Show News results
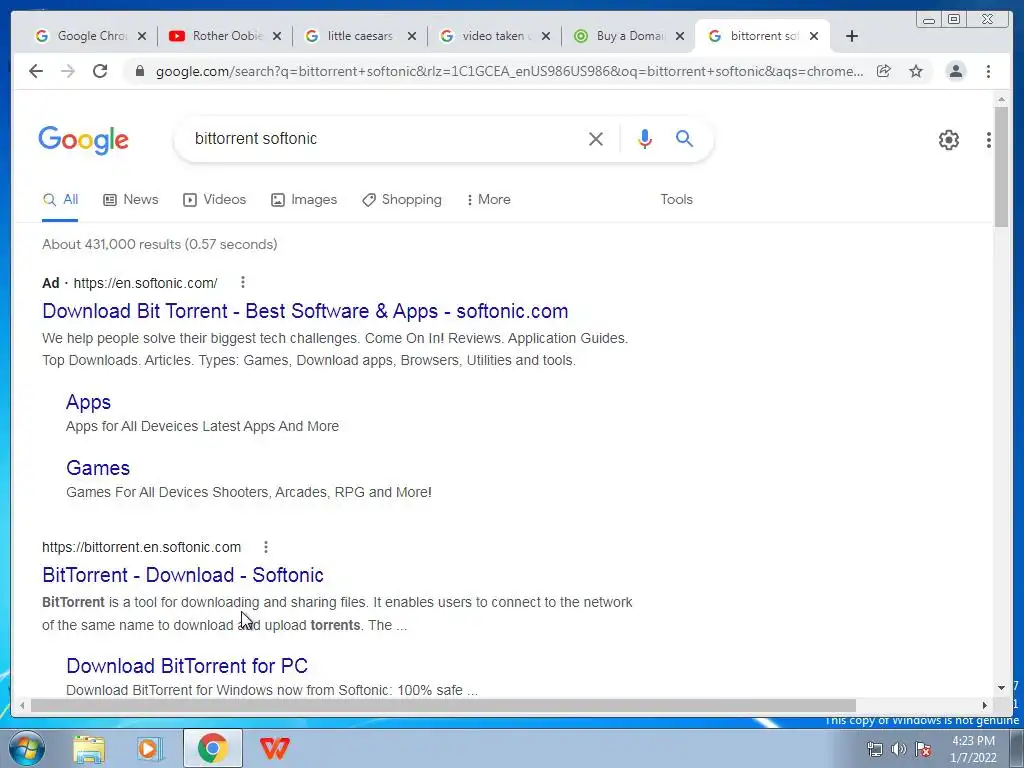 (131, 200)
